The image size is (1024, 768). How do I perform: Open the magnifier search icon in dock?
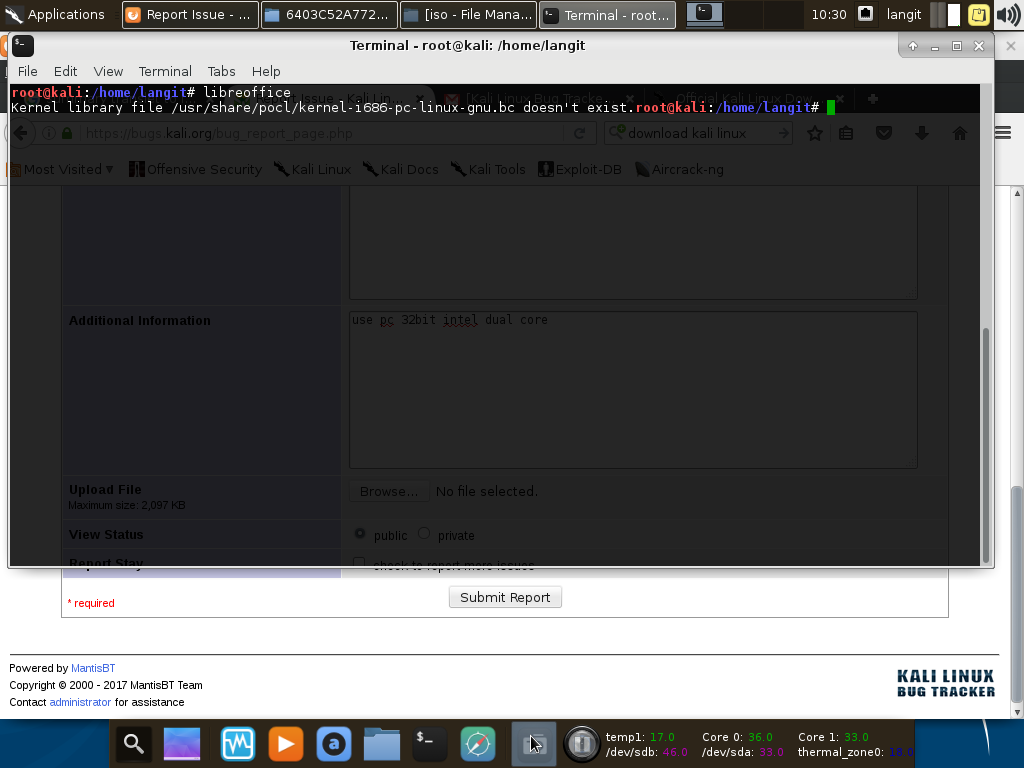pyautogui.click(x=134, y=744)
